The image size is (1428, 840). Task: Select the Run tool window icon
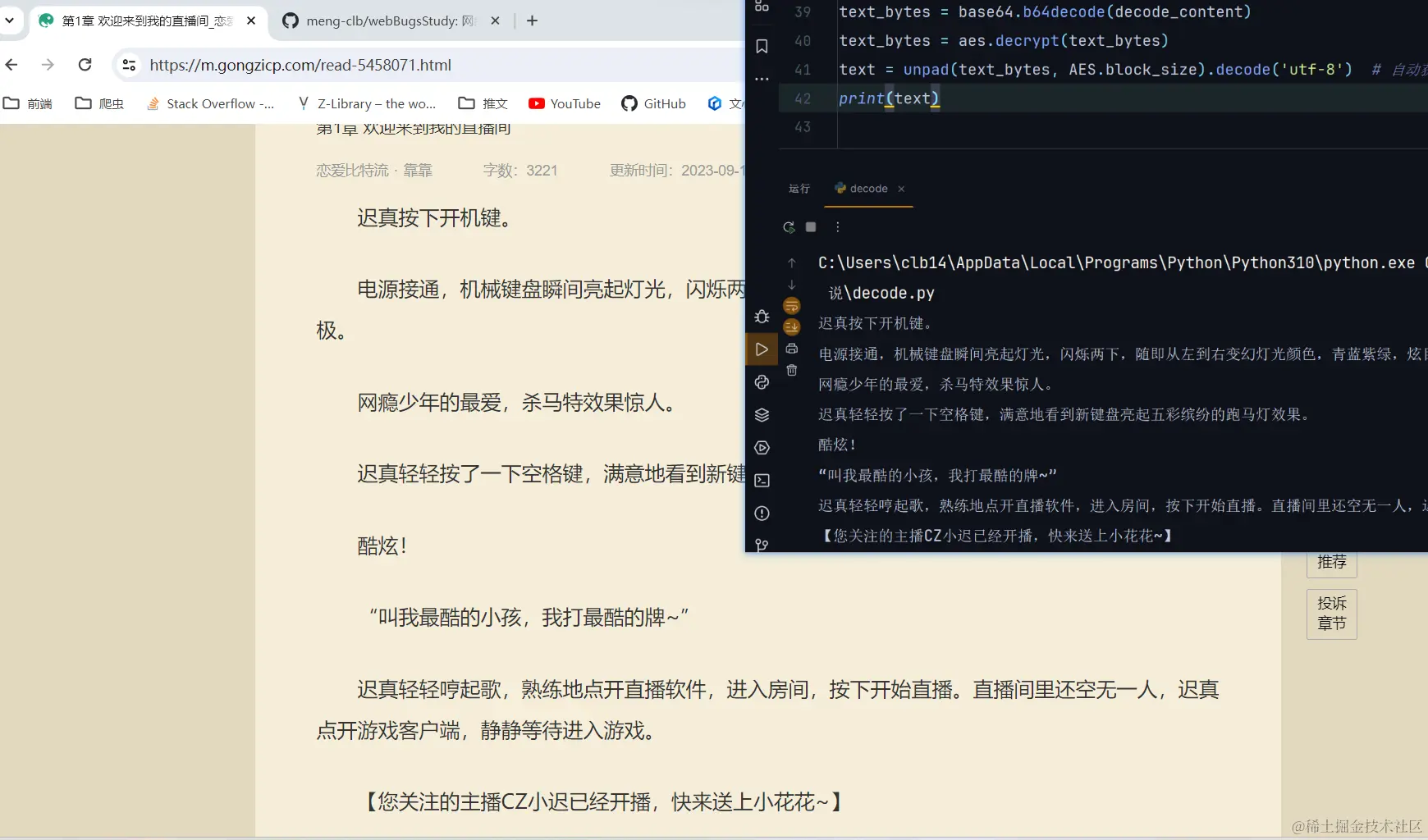tap(762, 349)
